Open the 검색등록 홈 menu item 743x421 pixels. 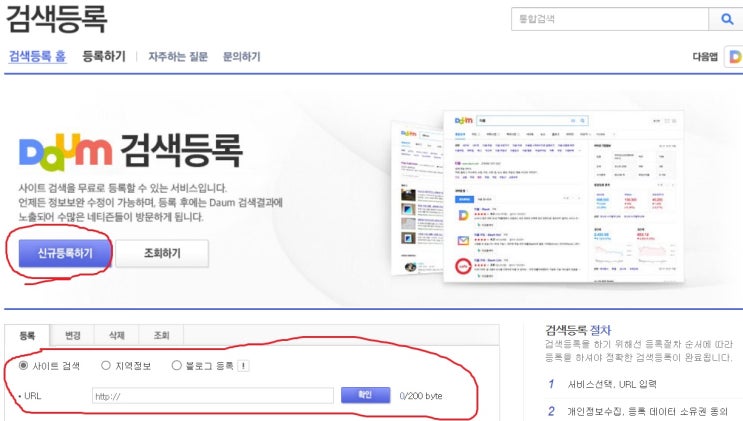click(37, 56)
